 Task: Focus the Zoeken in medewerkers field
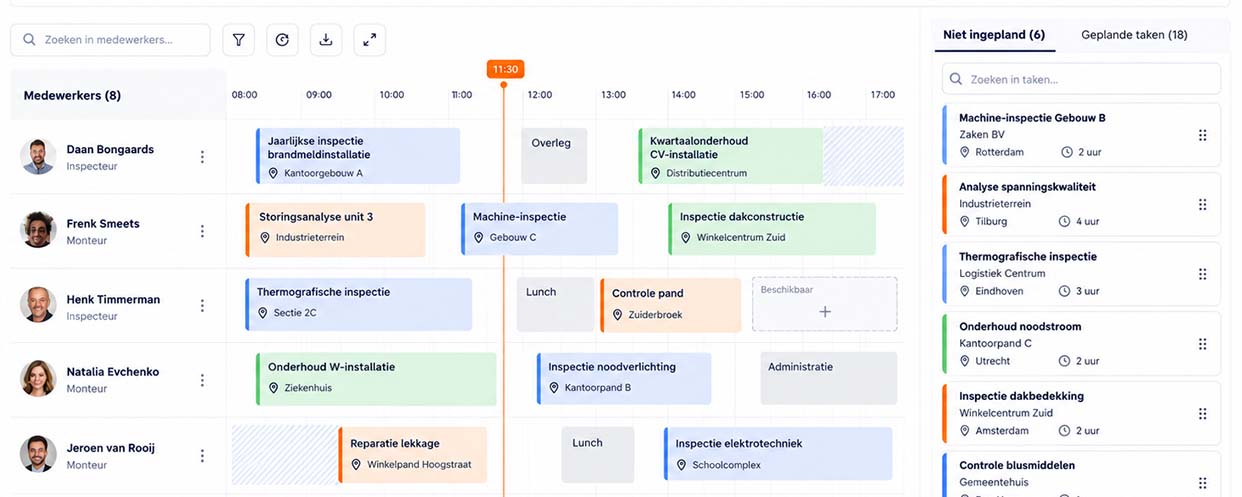[110, 40]
